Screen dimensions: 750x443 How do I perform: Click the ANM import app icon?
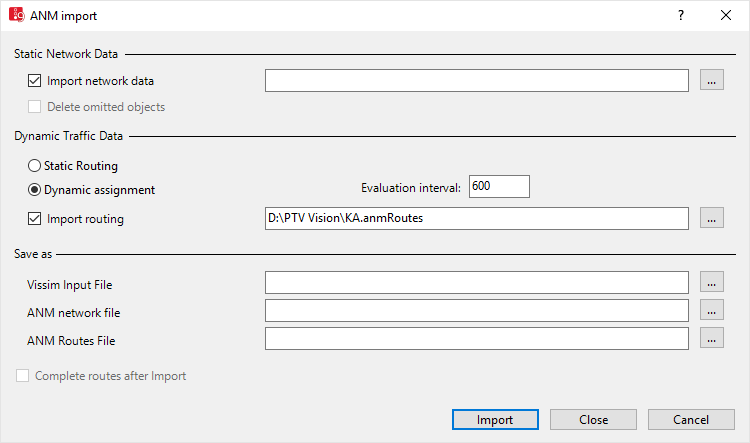pos(16,16)
